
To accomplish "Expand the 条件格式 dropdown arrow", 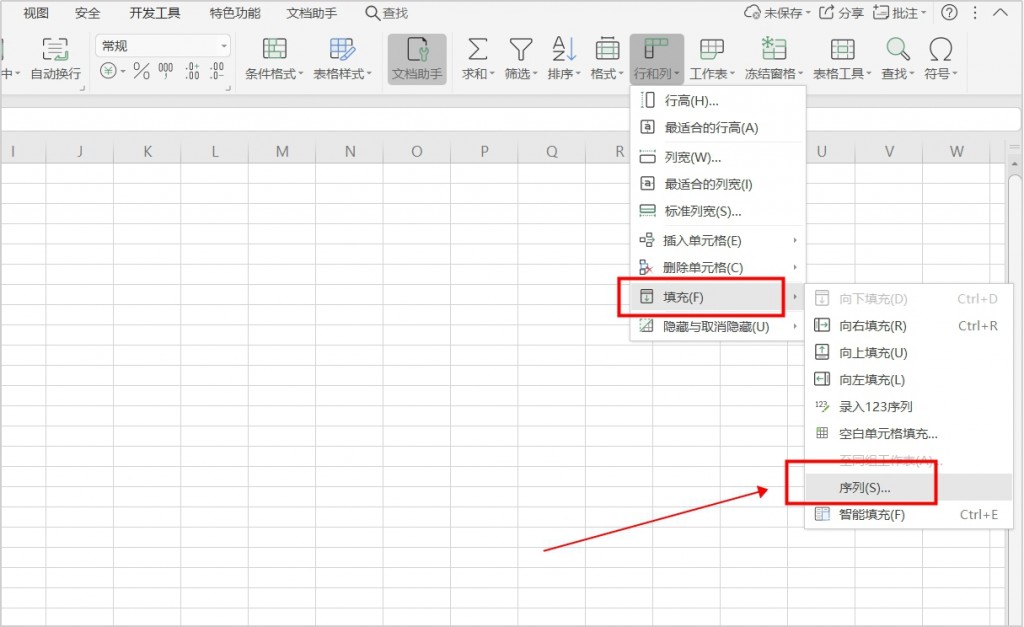I will tap(301, 74).
